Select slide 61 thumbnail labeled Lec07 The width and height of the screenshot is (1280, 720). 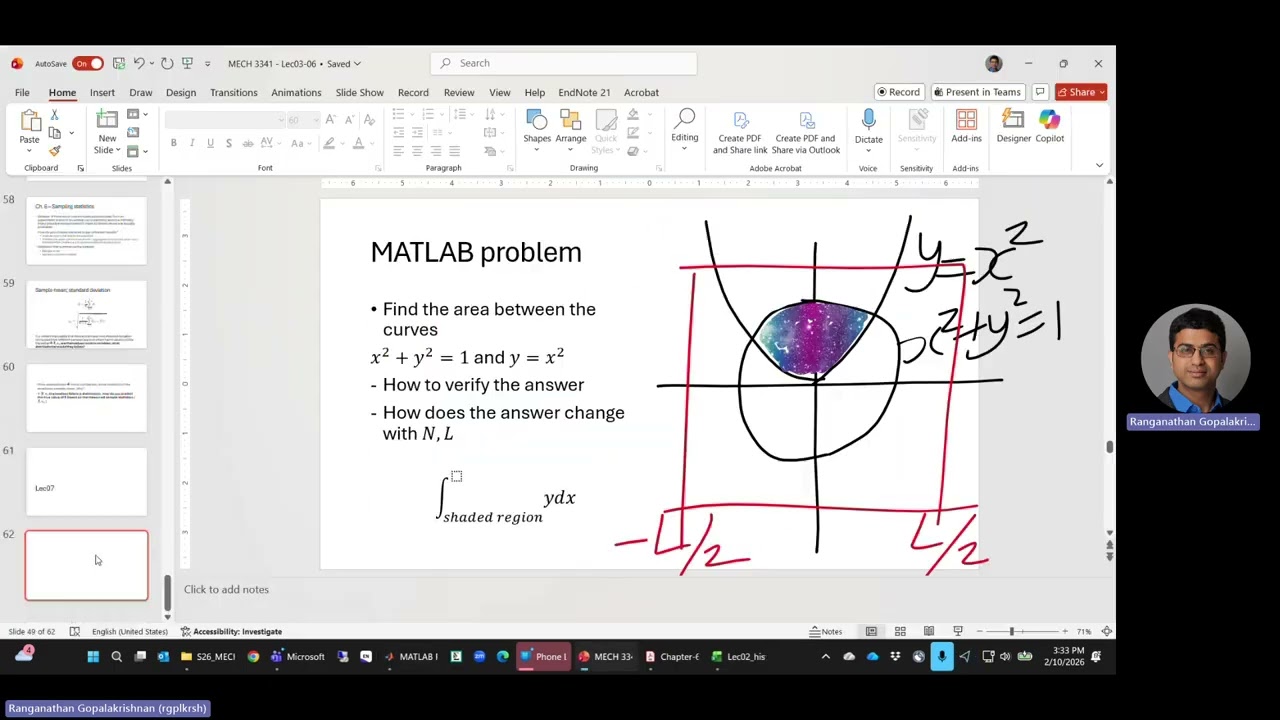tap(86, 482)
